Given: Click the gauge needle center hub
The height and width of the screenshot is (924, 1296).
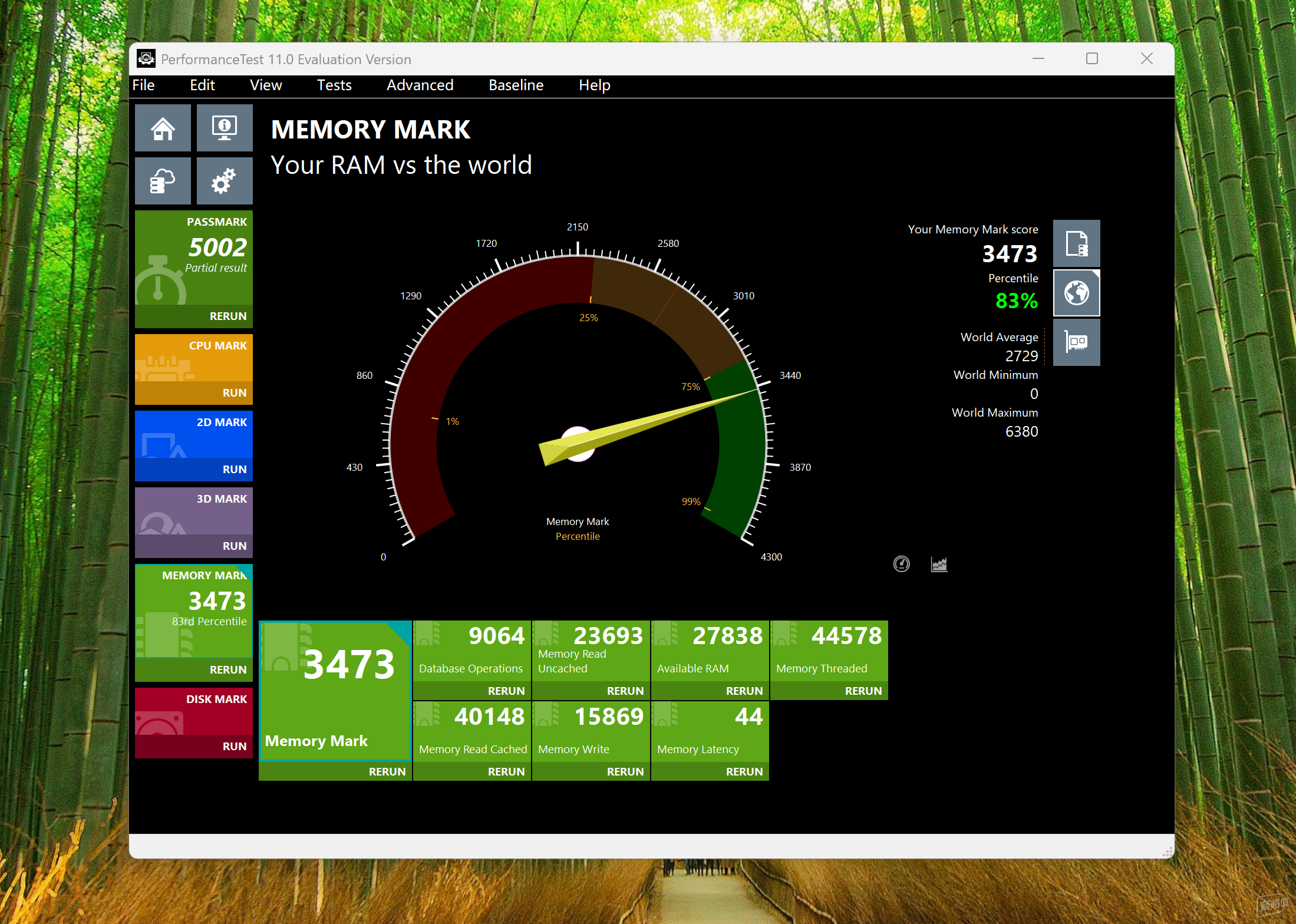Looking at the screenshot, I should tap(578, 444).
